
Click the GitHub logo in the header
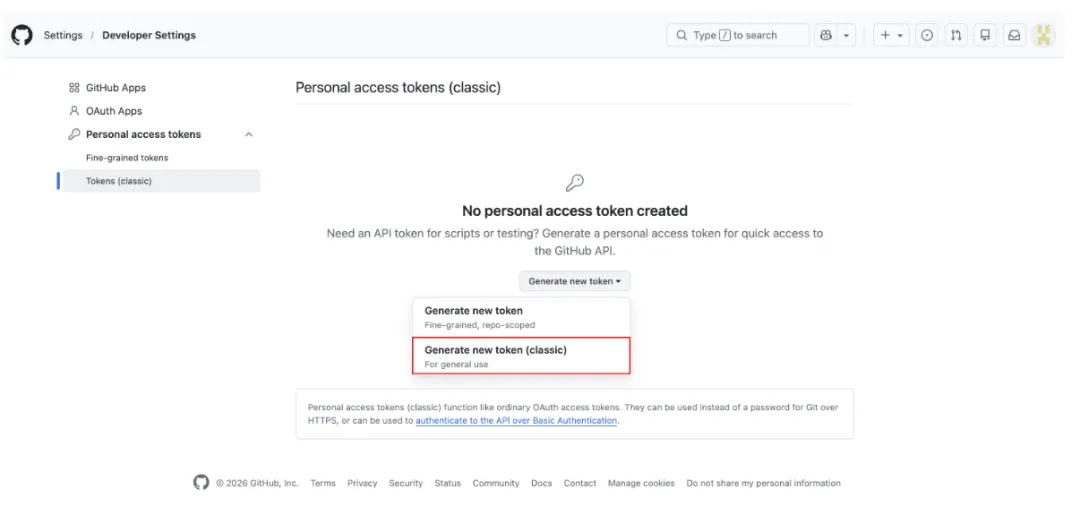pyautogui.click(x=22, y=35)
